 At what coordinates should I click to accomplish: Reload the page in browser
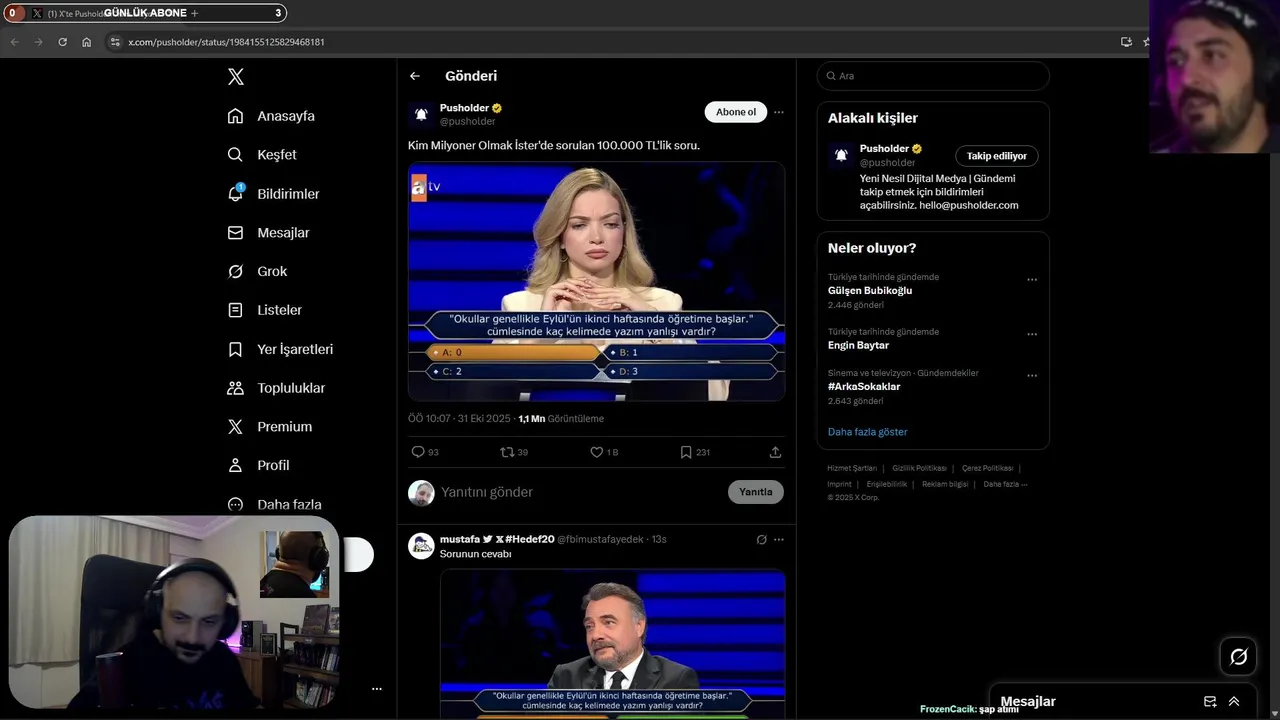coord(62,42)
